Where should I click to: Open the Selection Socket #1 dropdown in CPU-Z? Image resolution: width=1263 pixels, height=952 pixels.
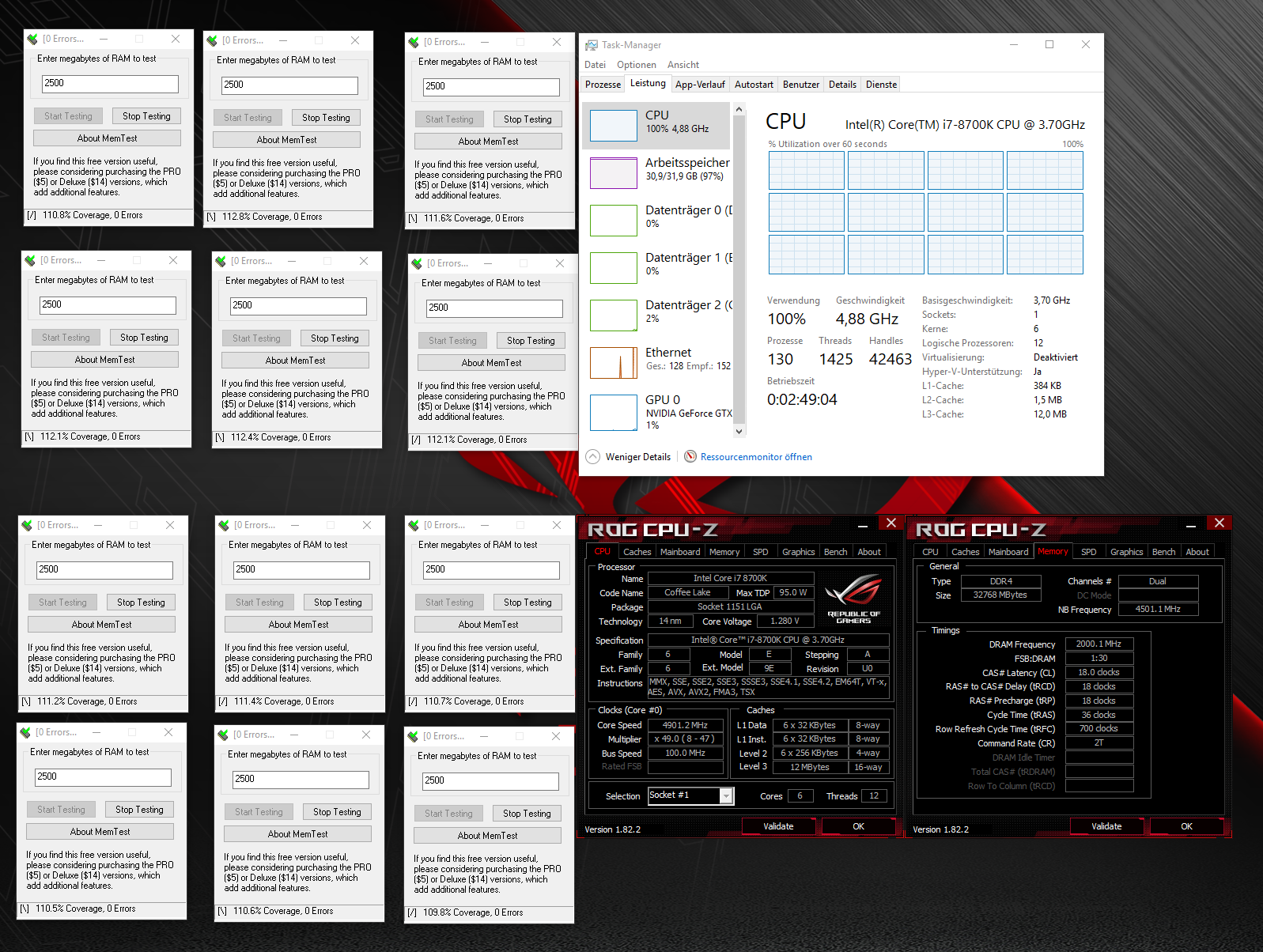726,796
